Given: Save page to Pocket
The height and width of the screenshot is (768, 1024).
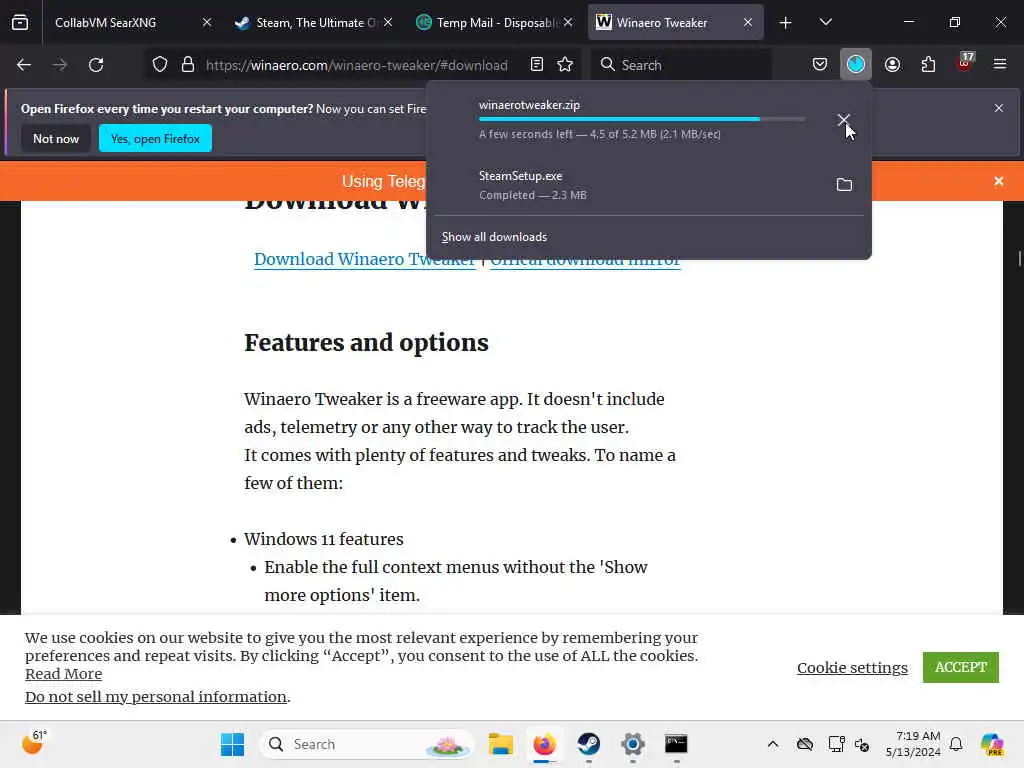Looking at the screenshot, I should (x=820, y=65).
